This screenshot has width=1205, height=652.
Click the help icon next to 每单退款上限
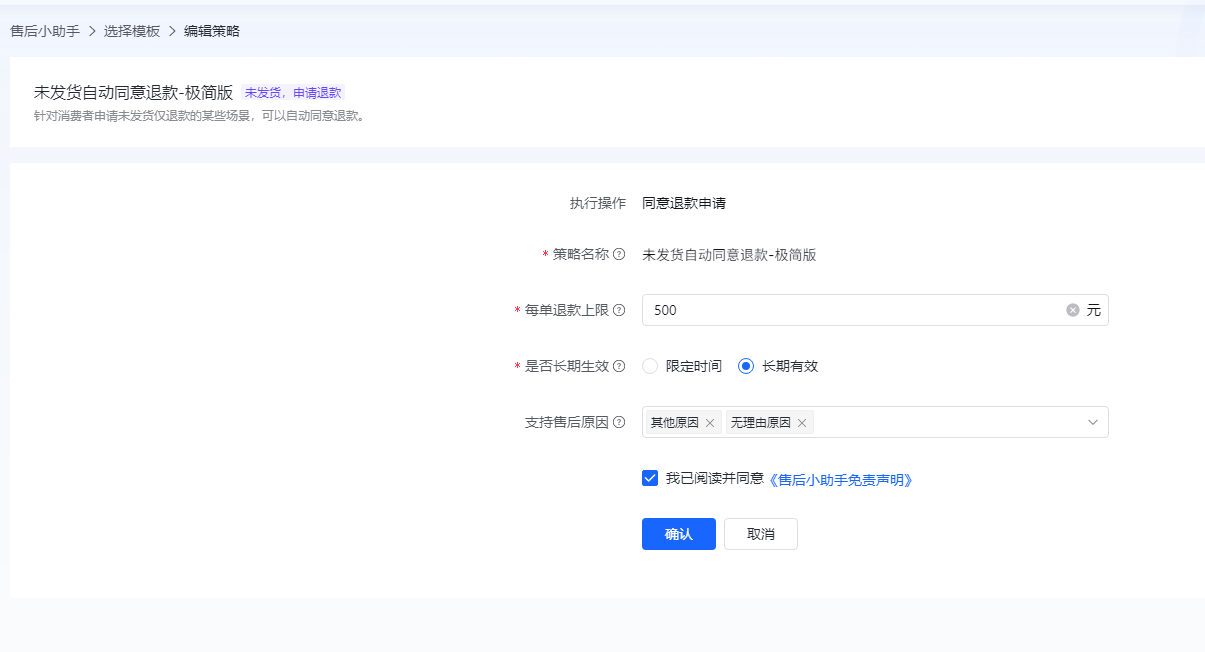[x=619, y=311]
